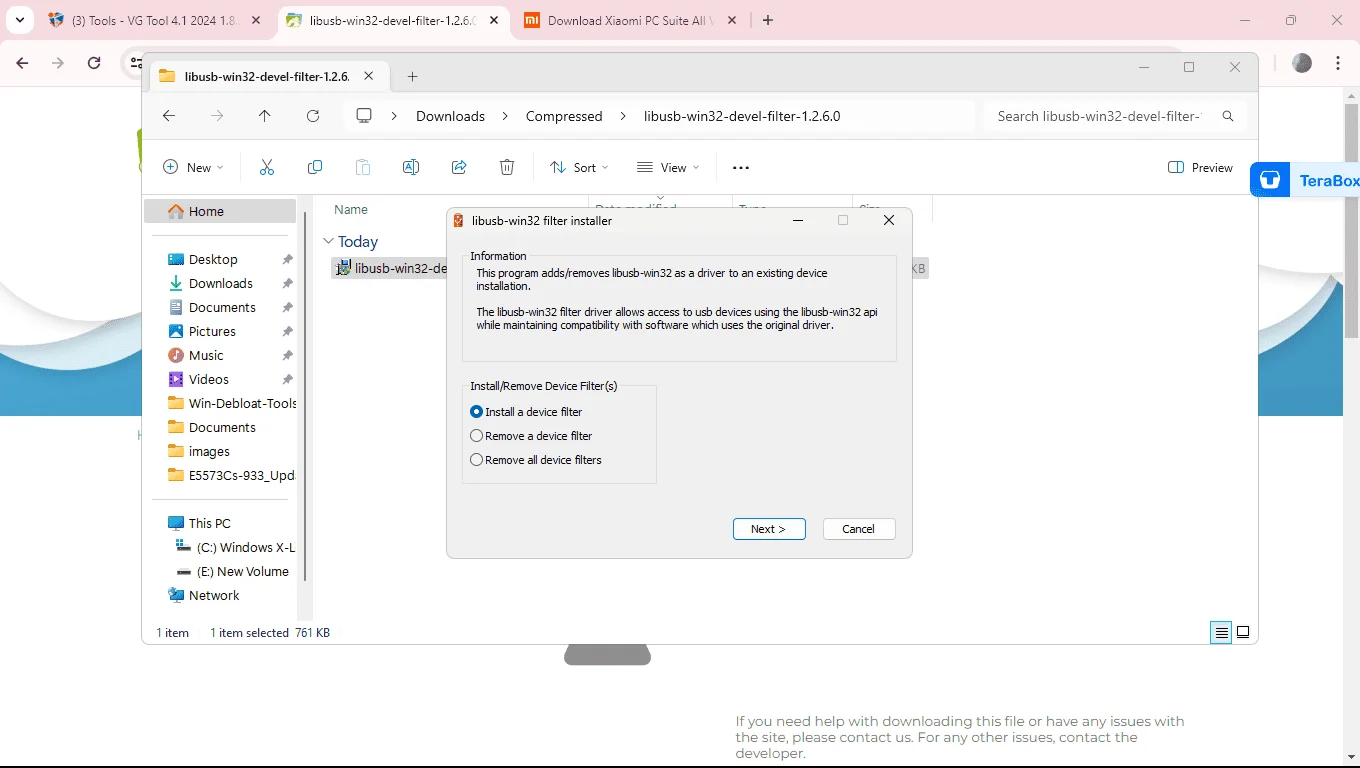
Task: Refresh the Explorer folder view
Action: tap(313, 116)
